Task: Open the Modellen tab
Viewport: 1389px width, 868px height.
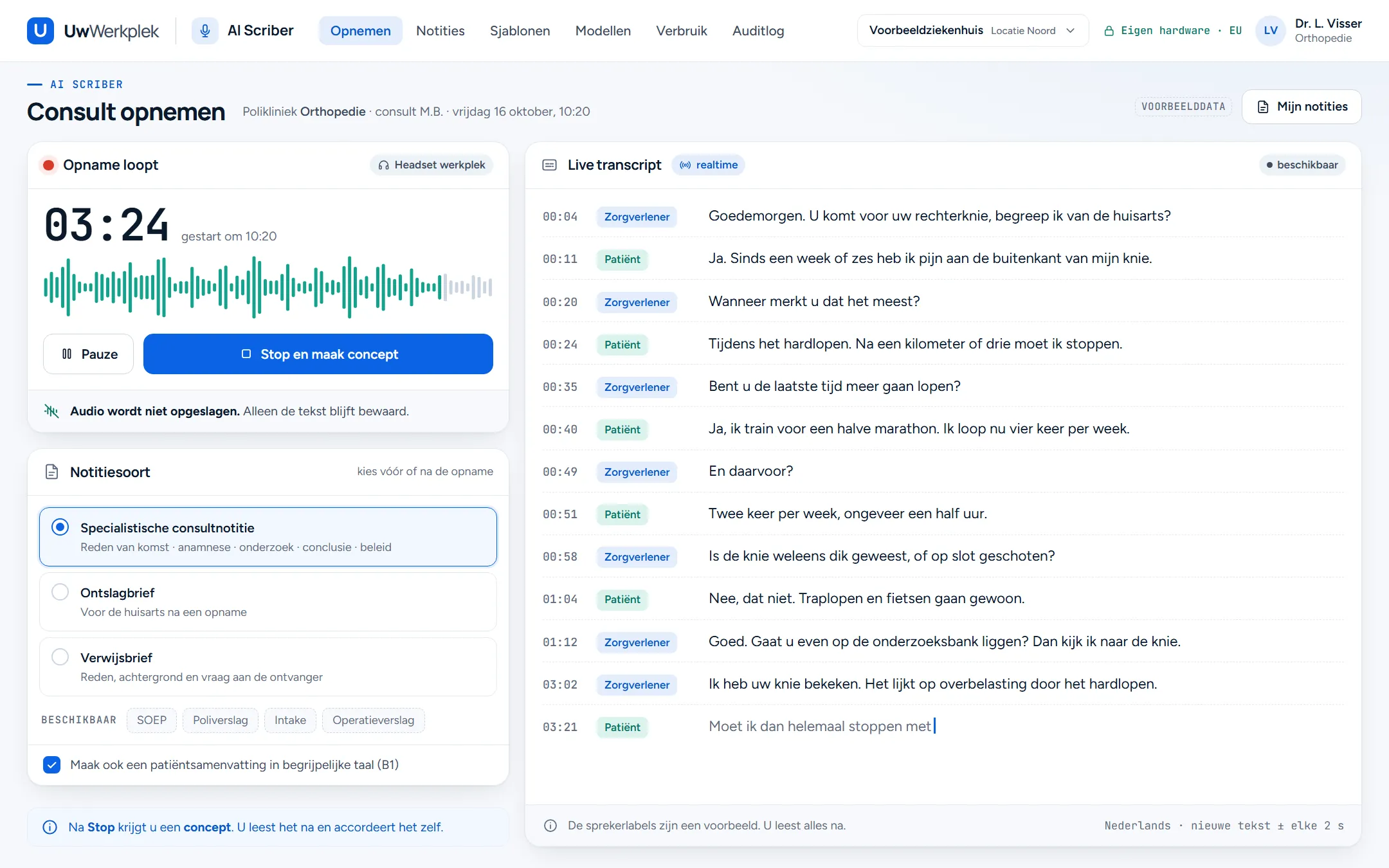Action: (603, 30)
